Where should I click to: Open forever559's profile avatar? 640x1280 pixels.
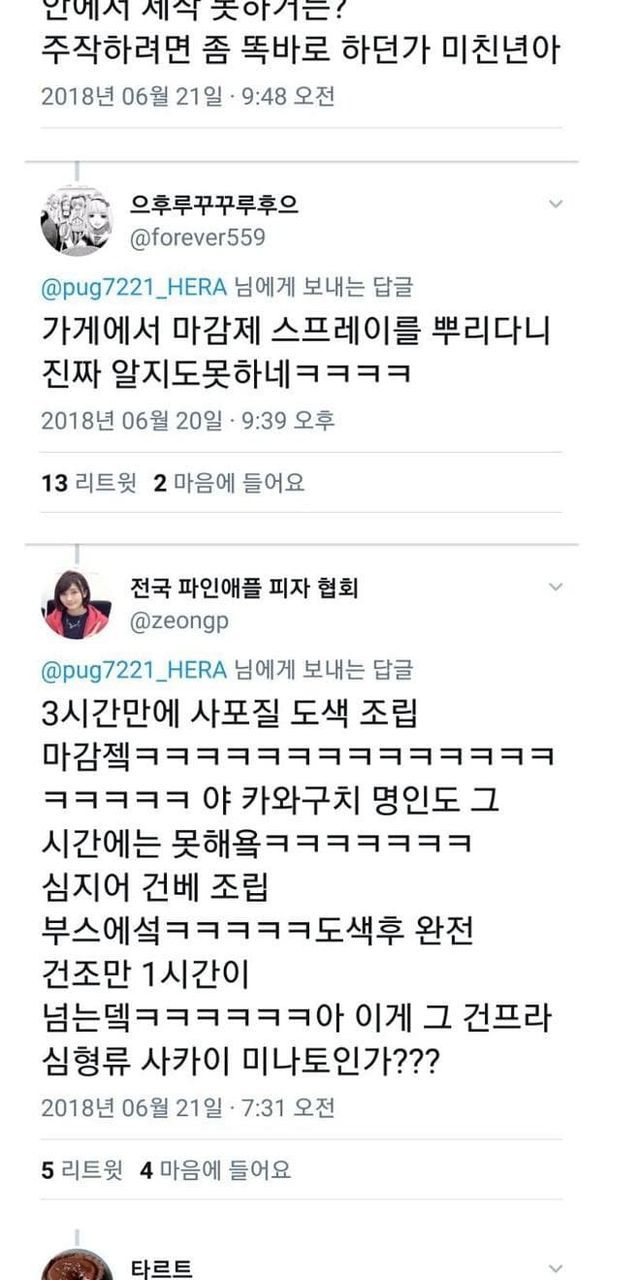tap(76, 220)
